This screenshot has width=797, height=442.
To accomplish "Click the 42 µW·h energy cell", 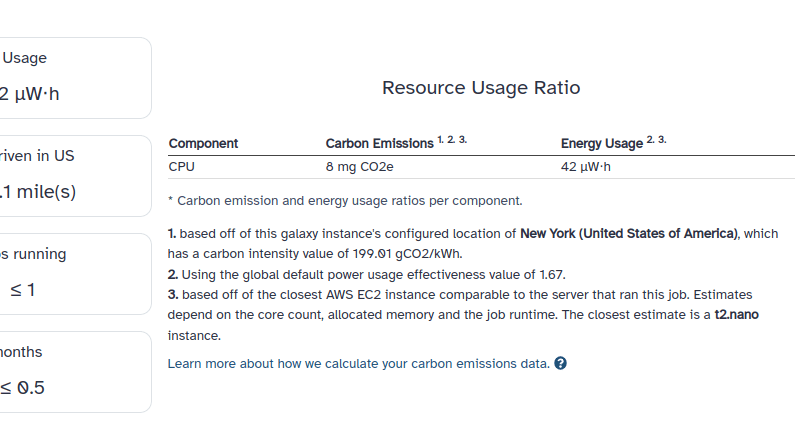I will pyautogui.click(x=586, y=167).
